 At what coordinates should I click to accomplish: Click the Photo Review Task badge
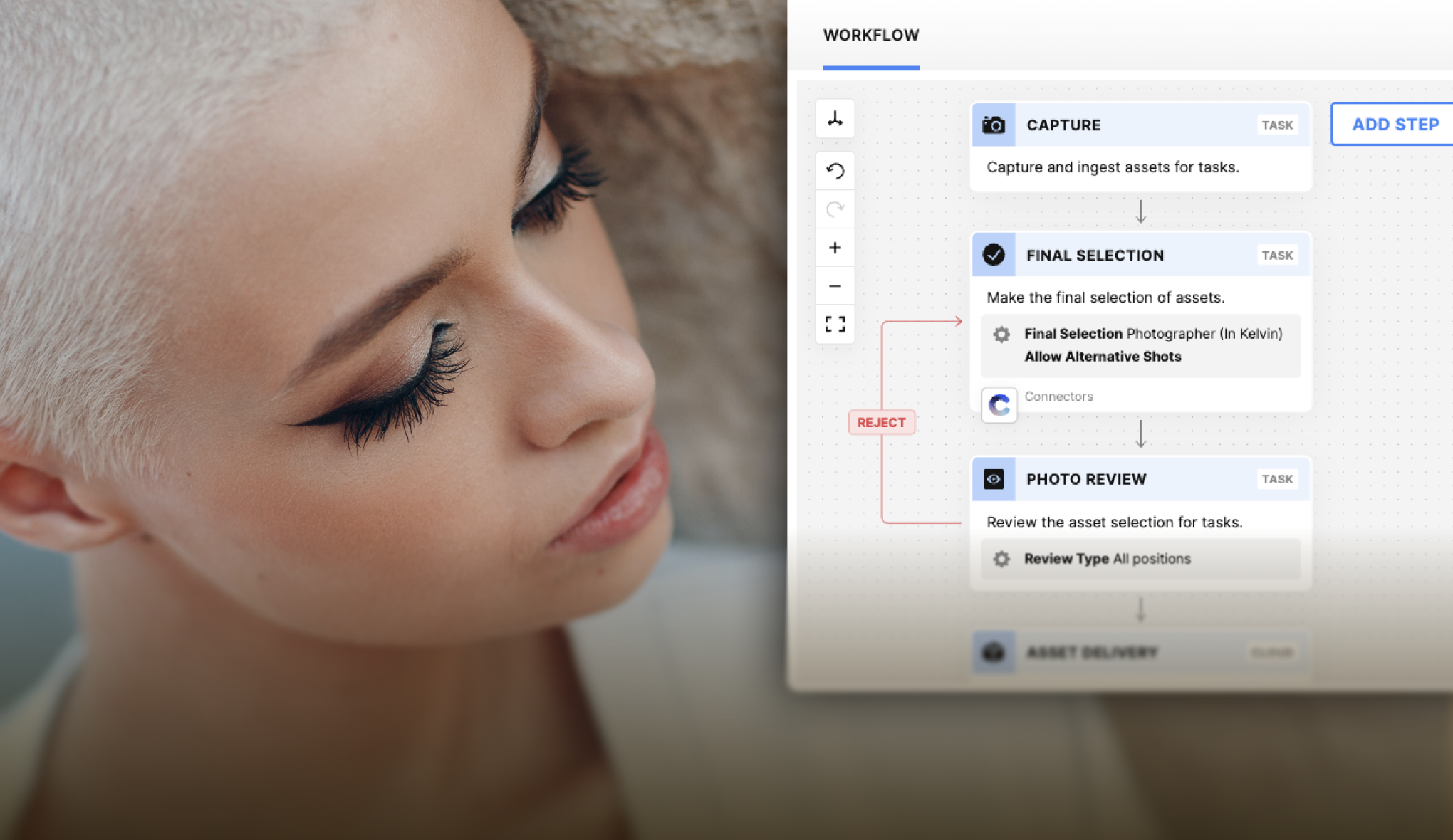pos(1276,479)
